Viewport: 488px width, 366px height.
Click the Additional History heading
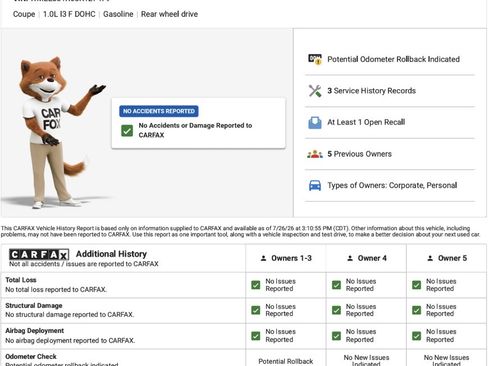coord(111,254)
